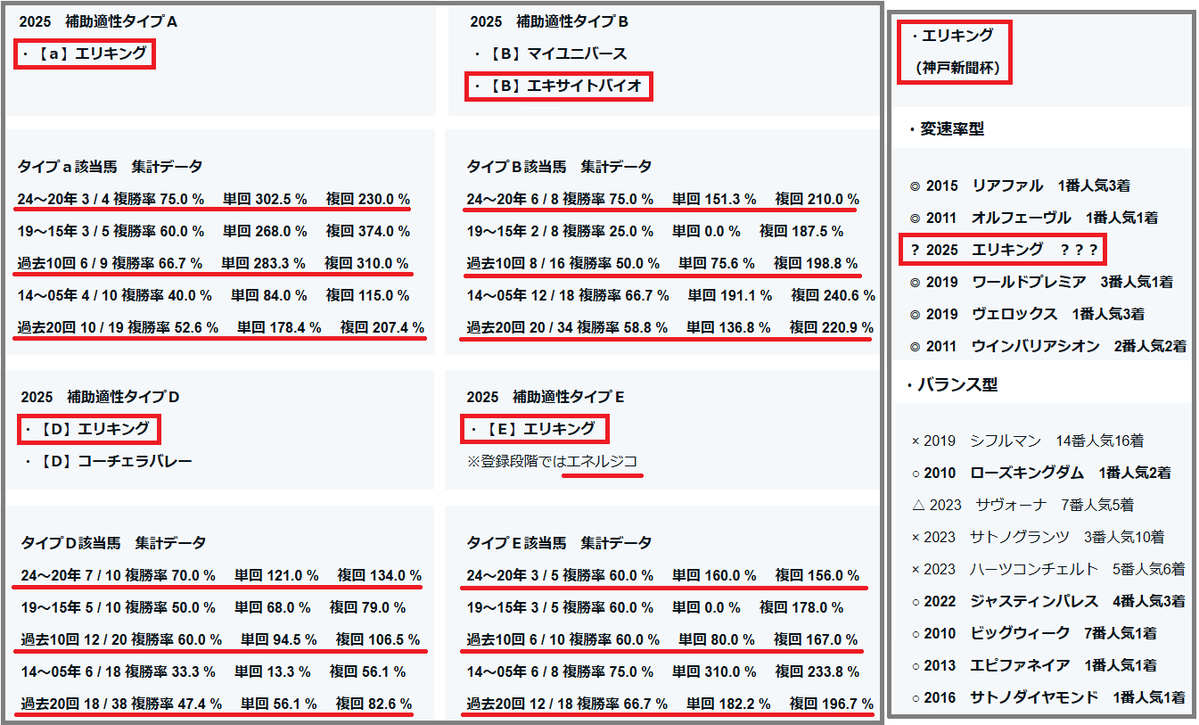Viewport: 1199px width, 725px height.
Task: Select 2011 ウインバリアシオン 2番人気2着
Action: point(1048,346)
